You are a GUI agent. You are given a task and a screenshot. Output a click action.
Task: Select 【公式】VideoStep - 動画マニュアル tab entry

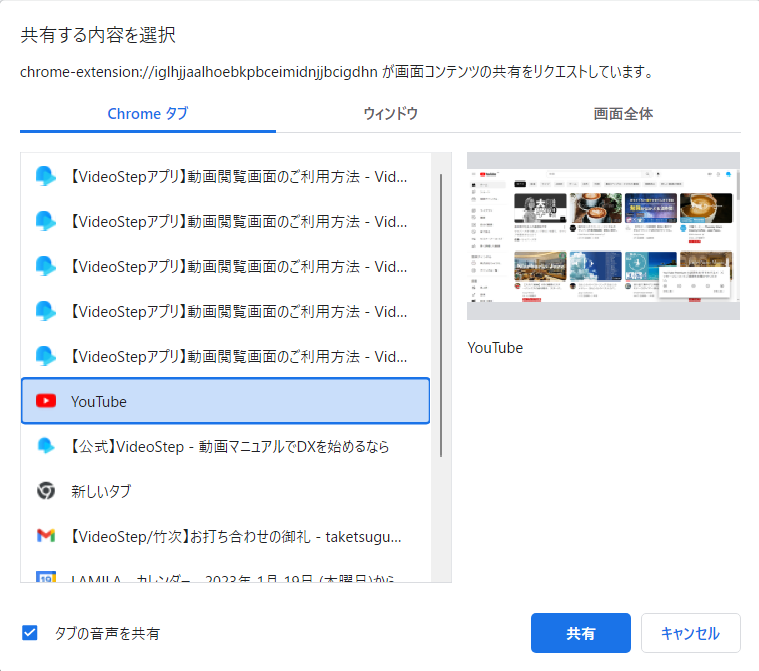(x=226, y=446)
